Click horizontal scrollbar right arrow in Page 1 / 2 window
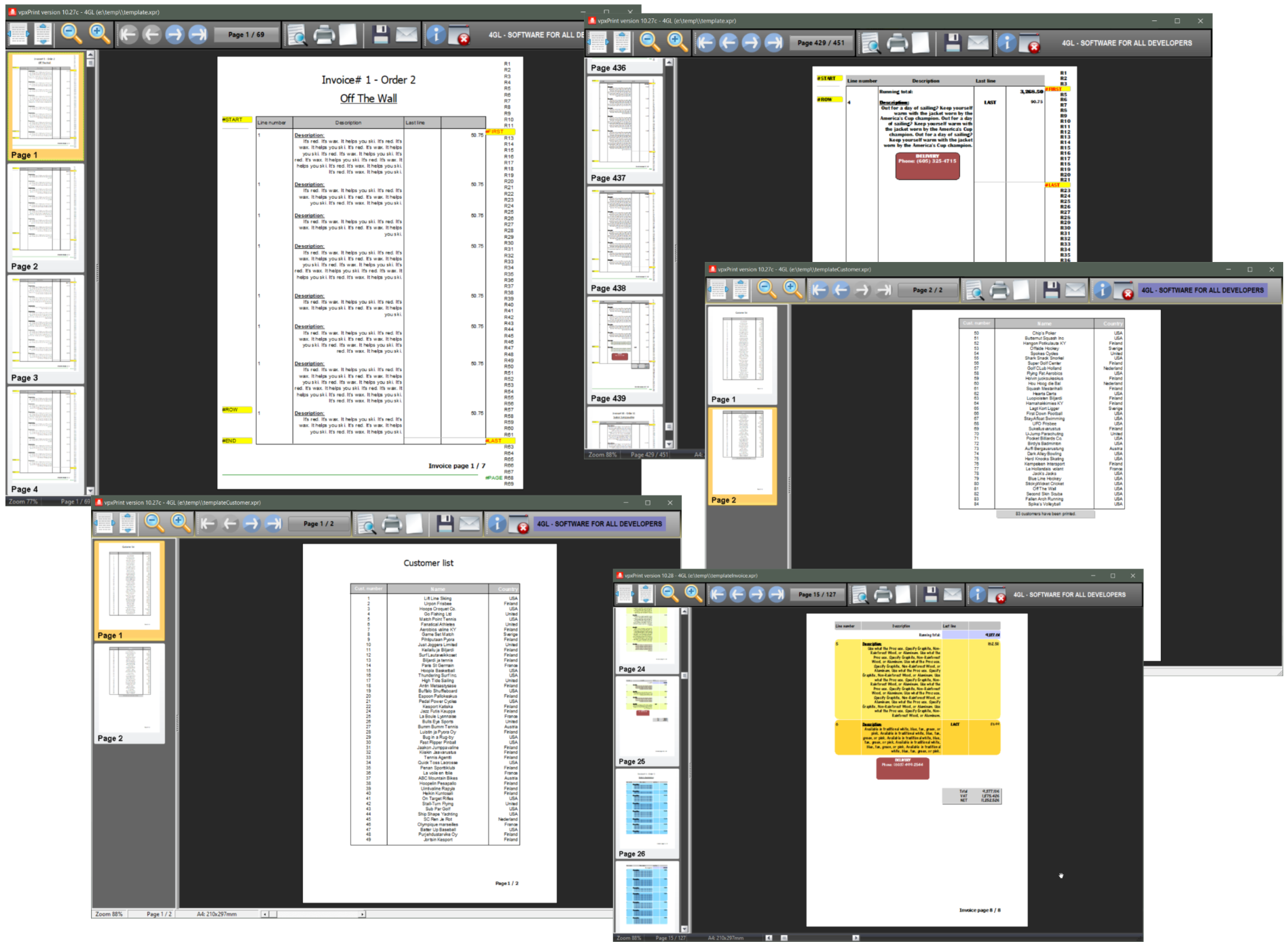Viewport: 1288px width, 946px height. pyautogui.click(x=362, y=914)
